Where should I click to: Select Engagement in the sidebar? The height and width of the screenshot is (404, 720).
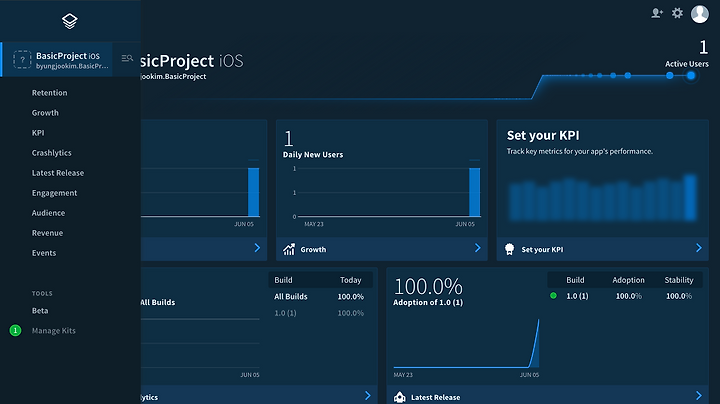click(54, 193)
